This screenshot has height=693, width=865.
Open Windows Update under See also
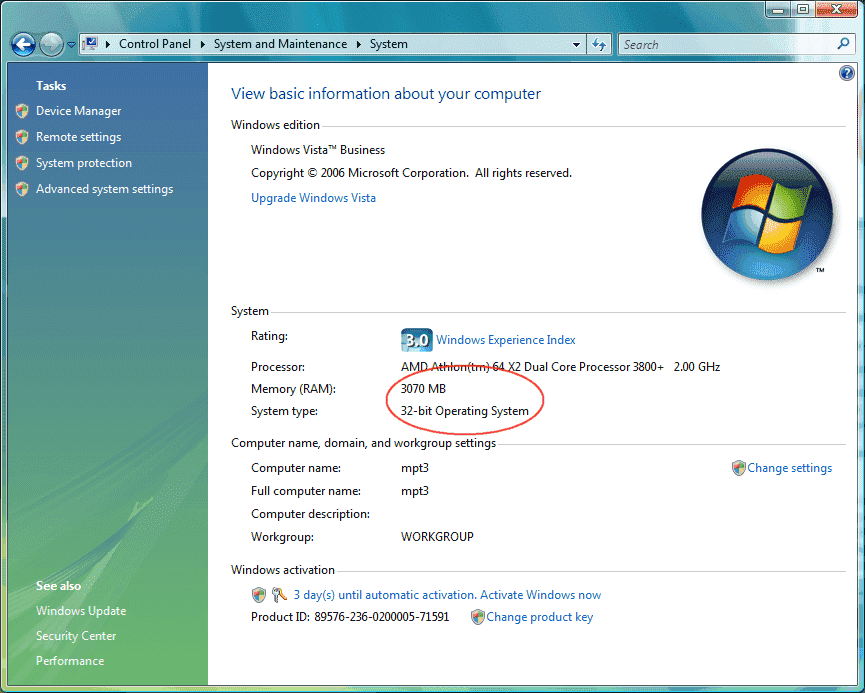tap(81, 611)
